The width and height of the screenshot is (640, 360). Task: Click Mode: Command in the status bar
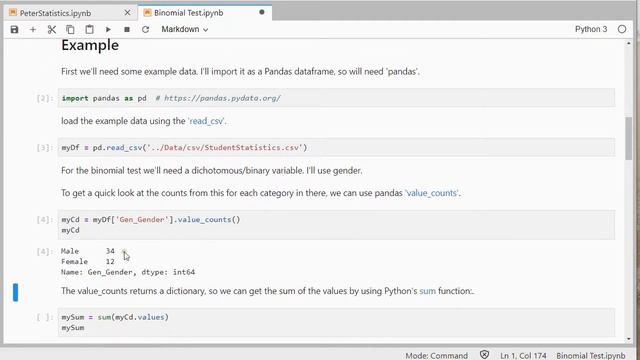(x=436, y=356)
